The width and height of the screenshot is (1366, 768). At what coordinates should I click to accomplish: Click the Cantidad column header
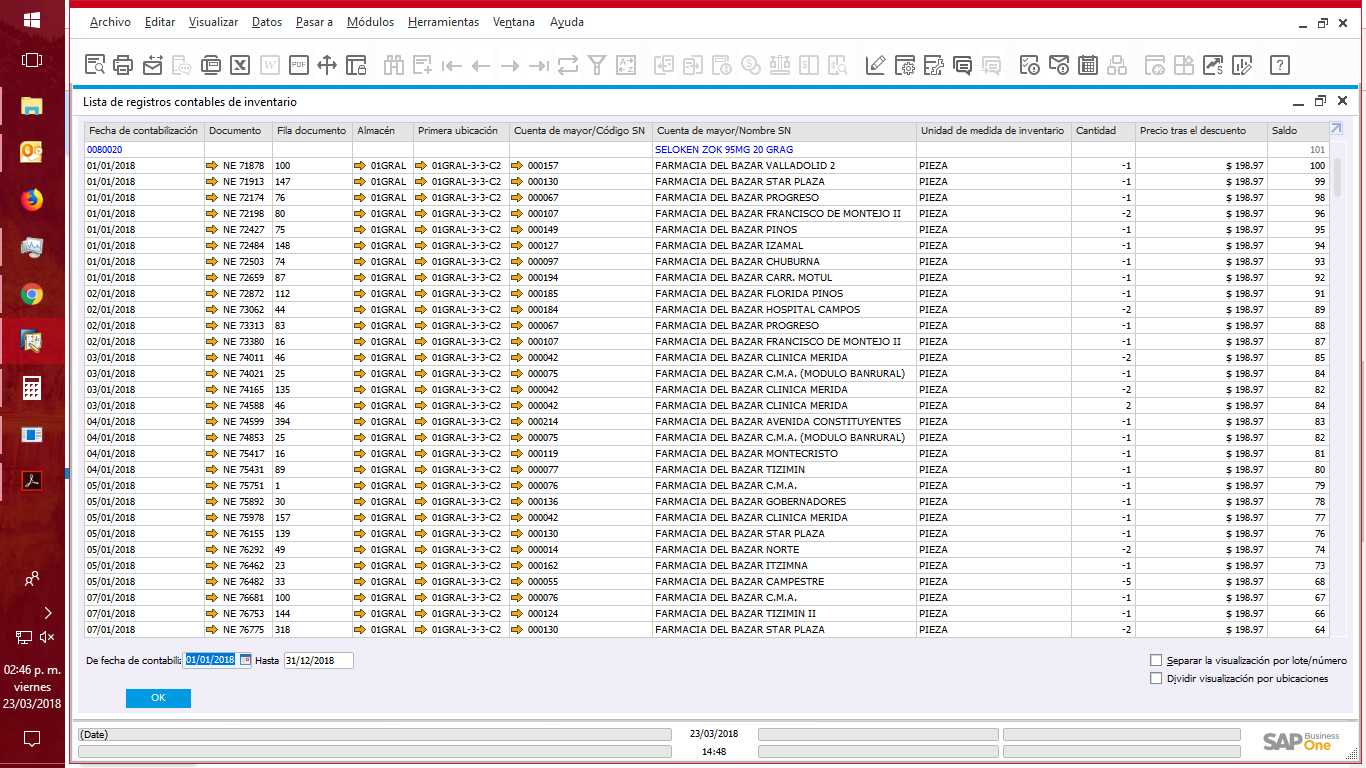(1103, 131)
